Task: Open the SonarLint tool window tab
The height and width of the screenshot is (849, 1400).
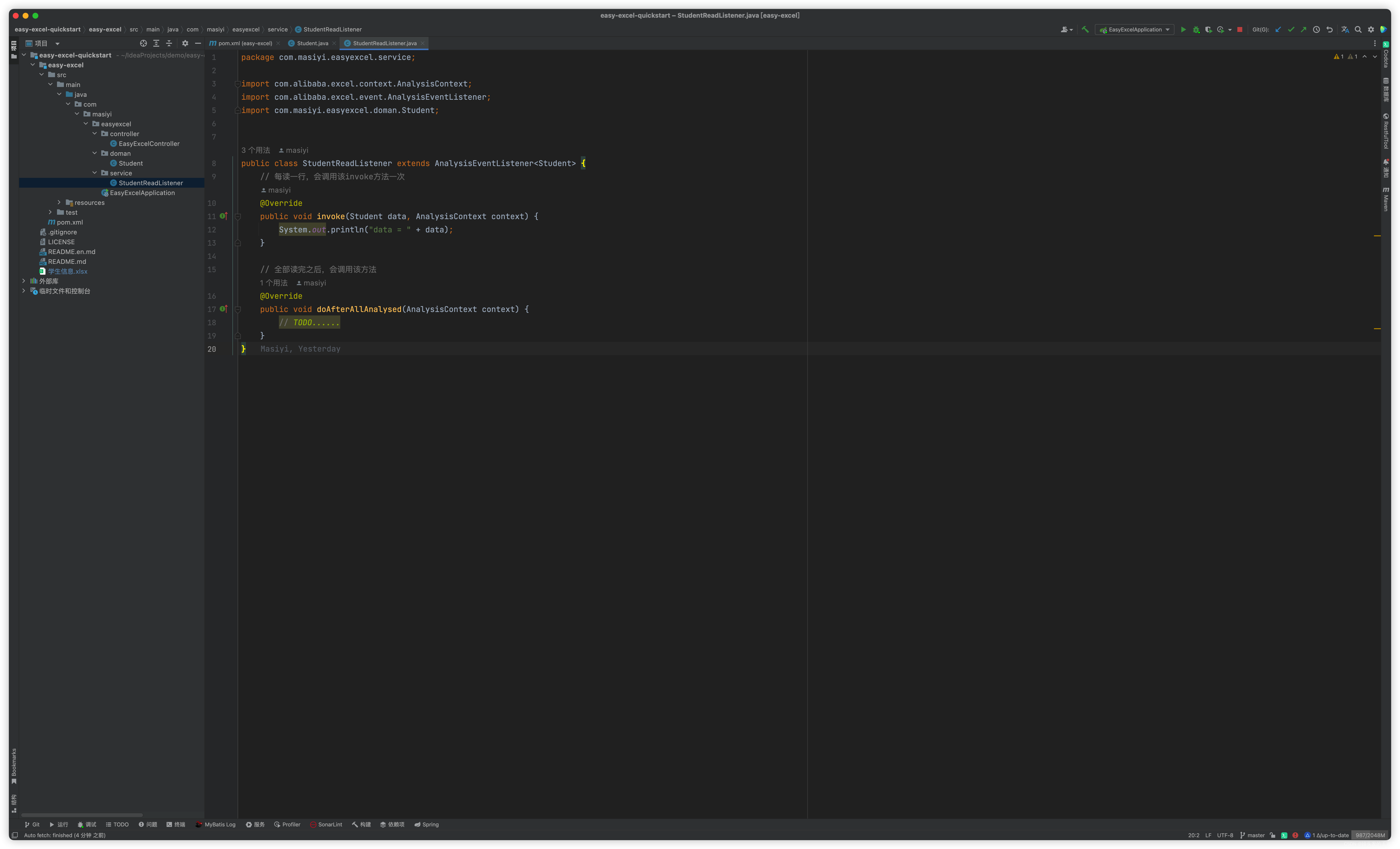Action: (326, 825)
